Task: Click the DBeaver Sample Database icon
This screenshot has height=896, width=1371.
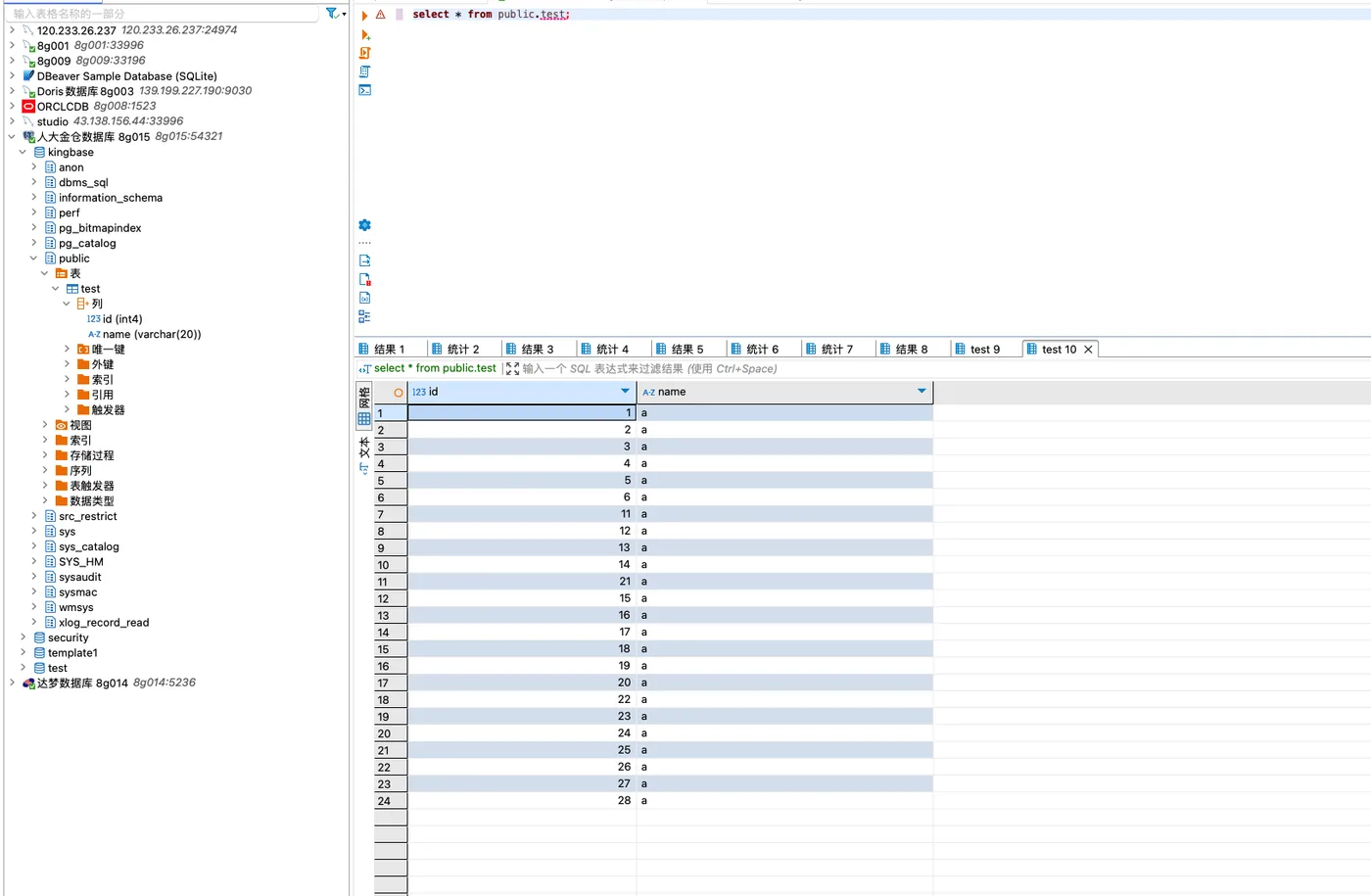Action: pyautogui.click(x=28, y=76)
